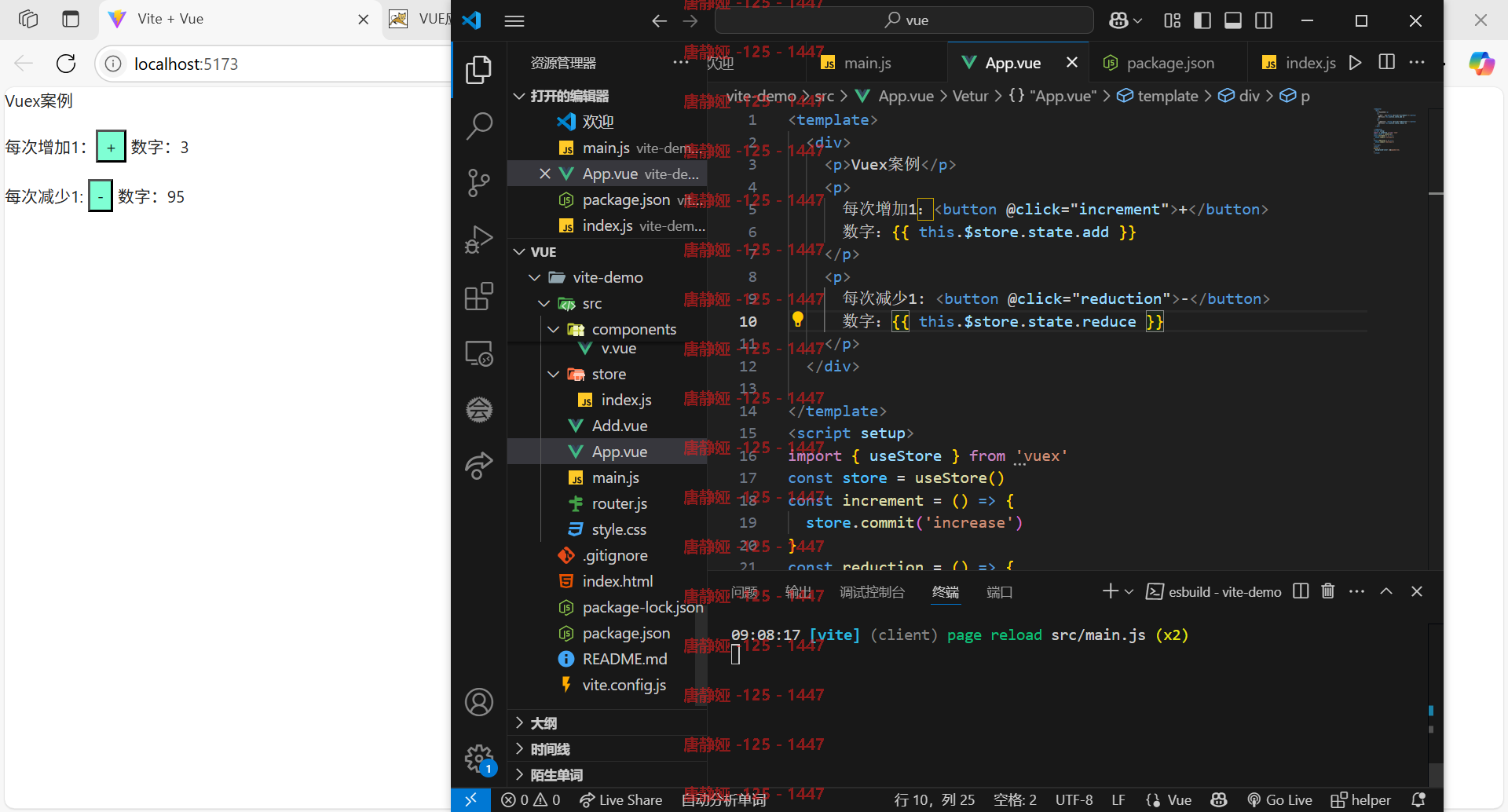Toggle the bottom panel visibility
The image size is (1508, 812).
1233,20
